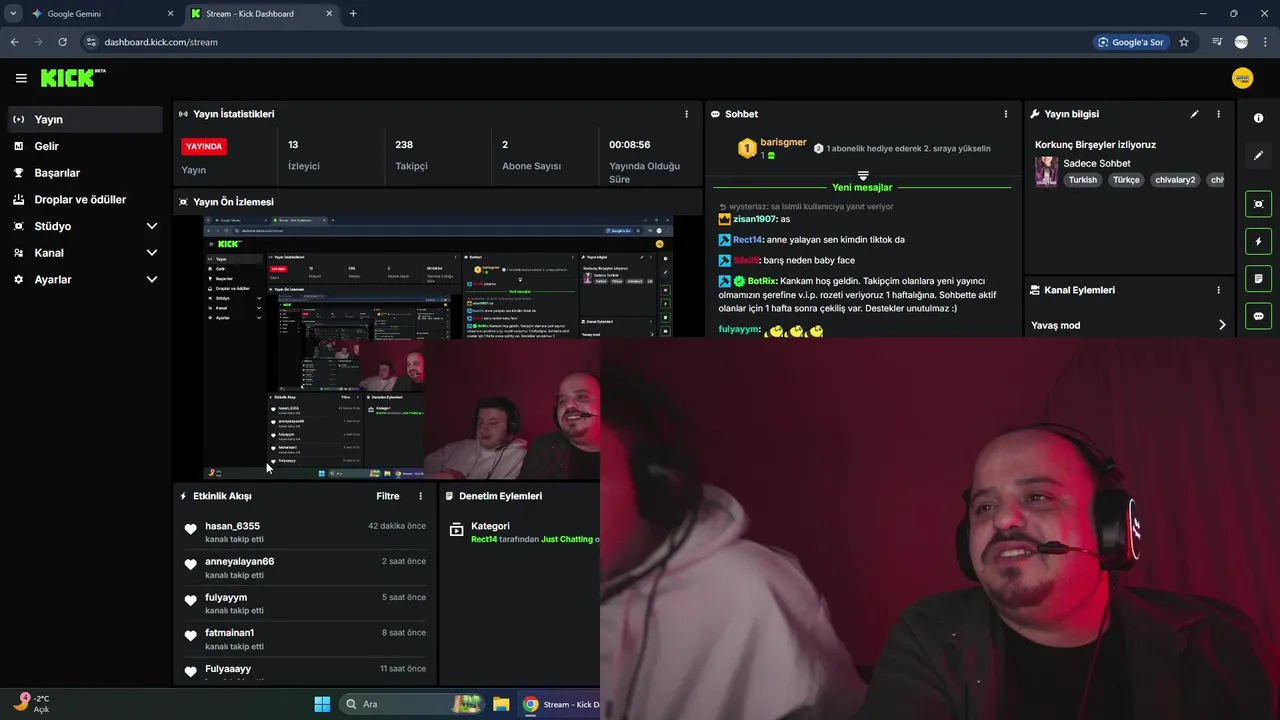
Task: Select the Stream - Kick Dashboard tab
Action: (262, 14)
